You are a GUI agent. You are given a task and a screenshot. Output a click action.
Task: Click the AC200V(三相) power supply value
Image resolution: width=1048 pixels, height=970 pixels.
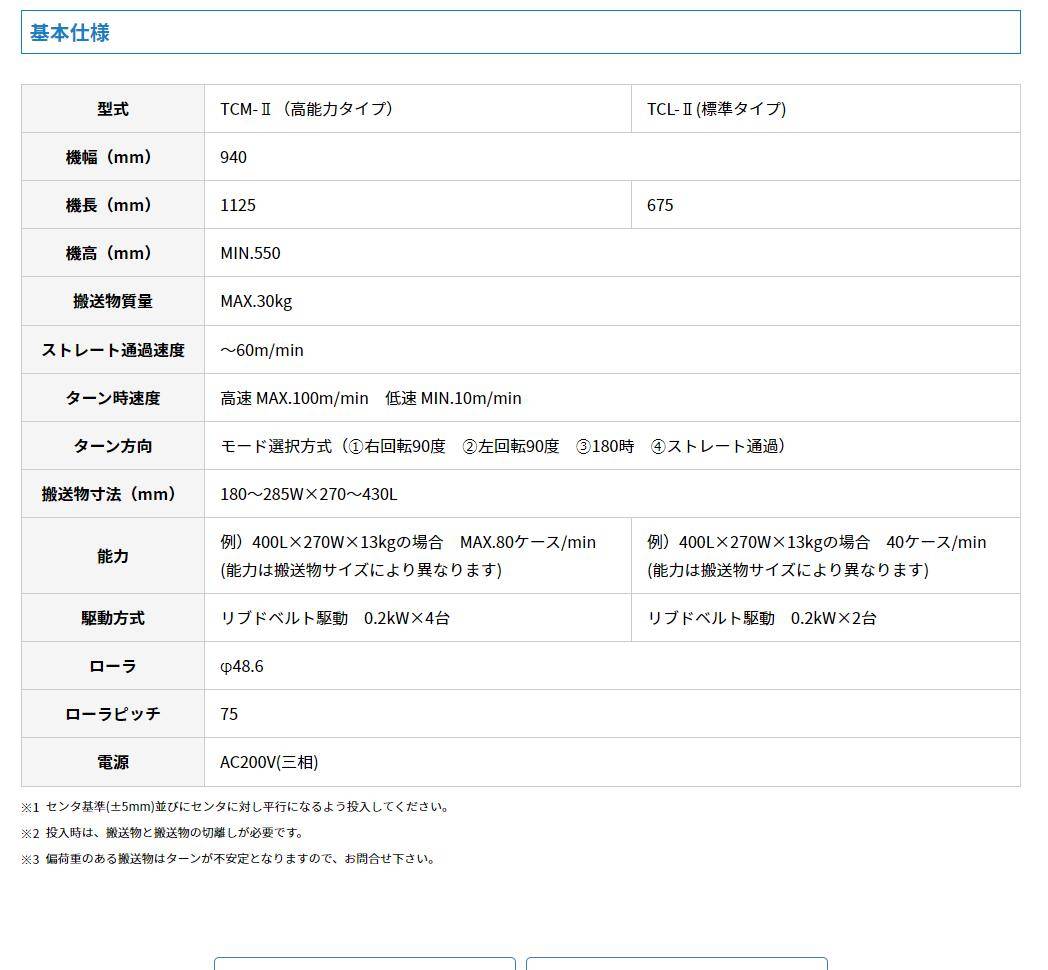(x=269, y=762)
